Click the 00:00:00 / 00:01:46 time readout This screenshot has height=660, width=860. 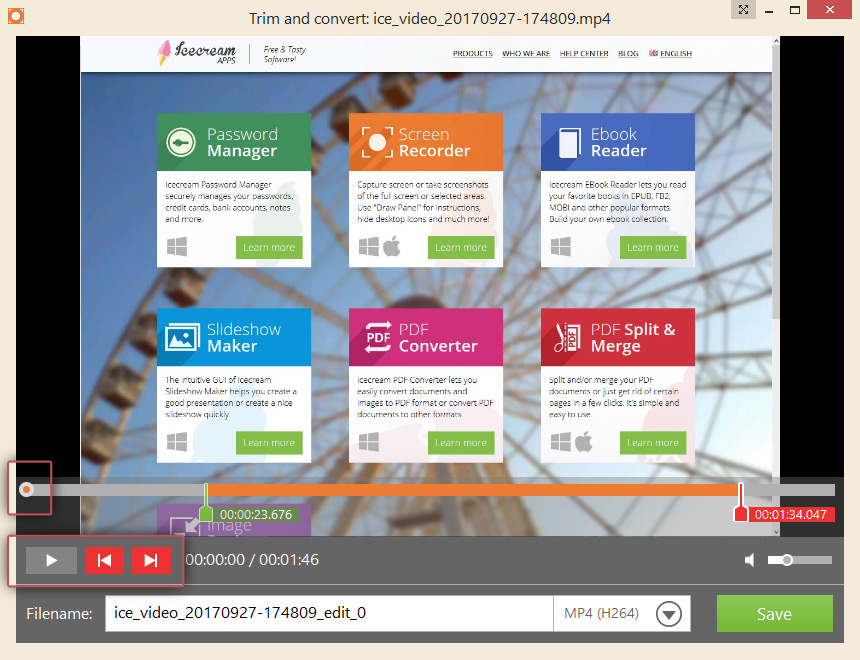click(x=252, y=560)
